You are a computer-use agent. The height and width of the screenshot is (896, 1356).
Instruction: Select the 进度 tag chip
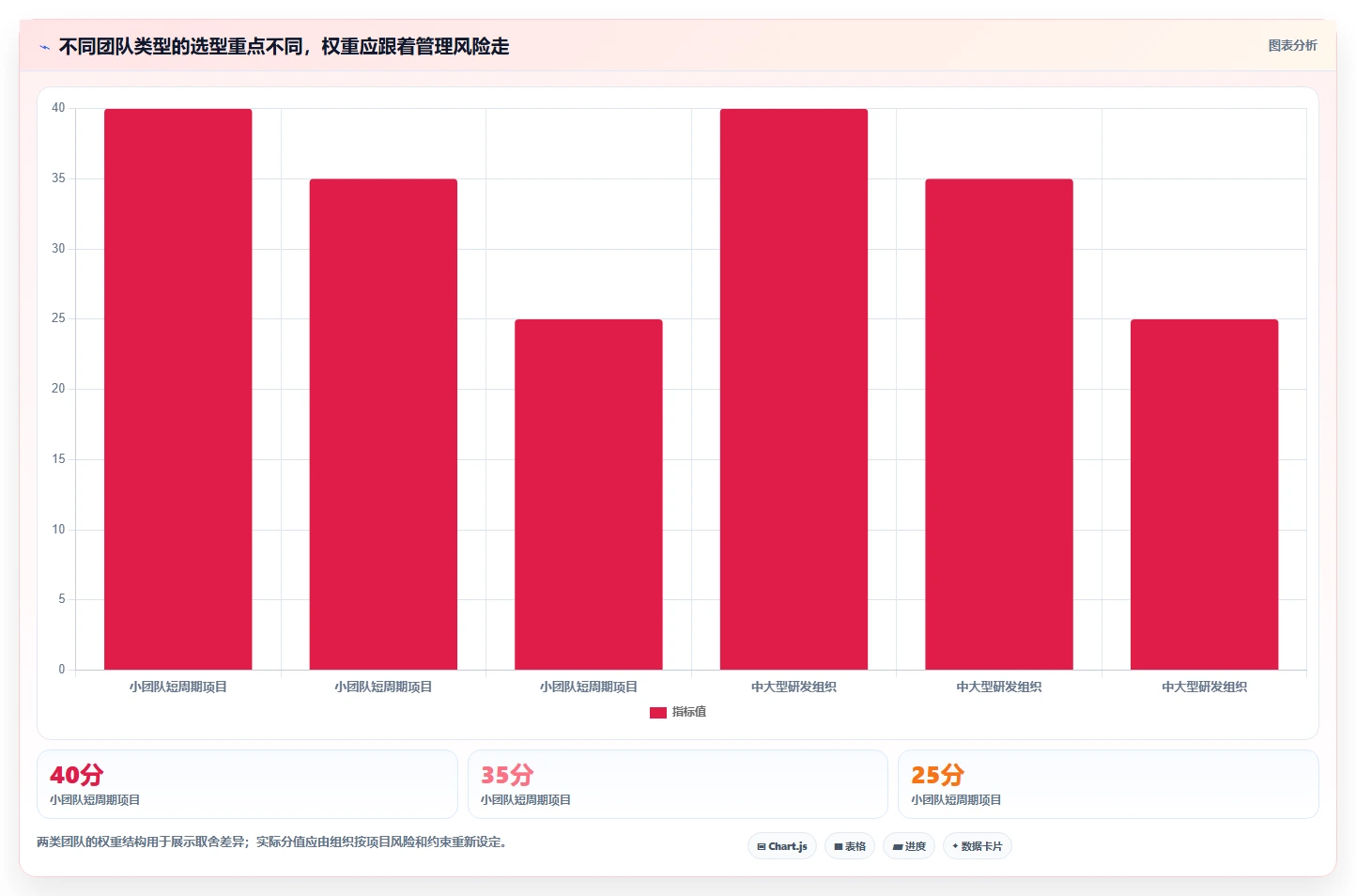[x=909, y=846]
